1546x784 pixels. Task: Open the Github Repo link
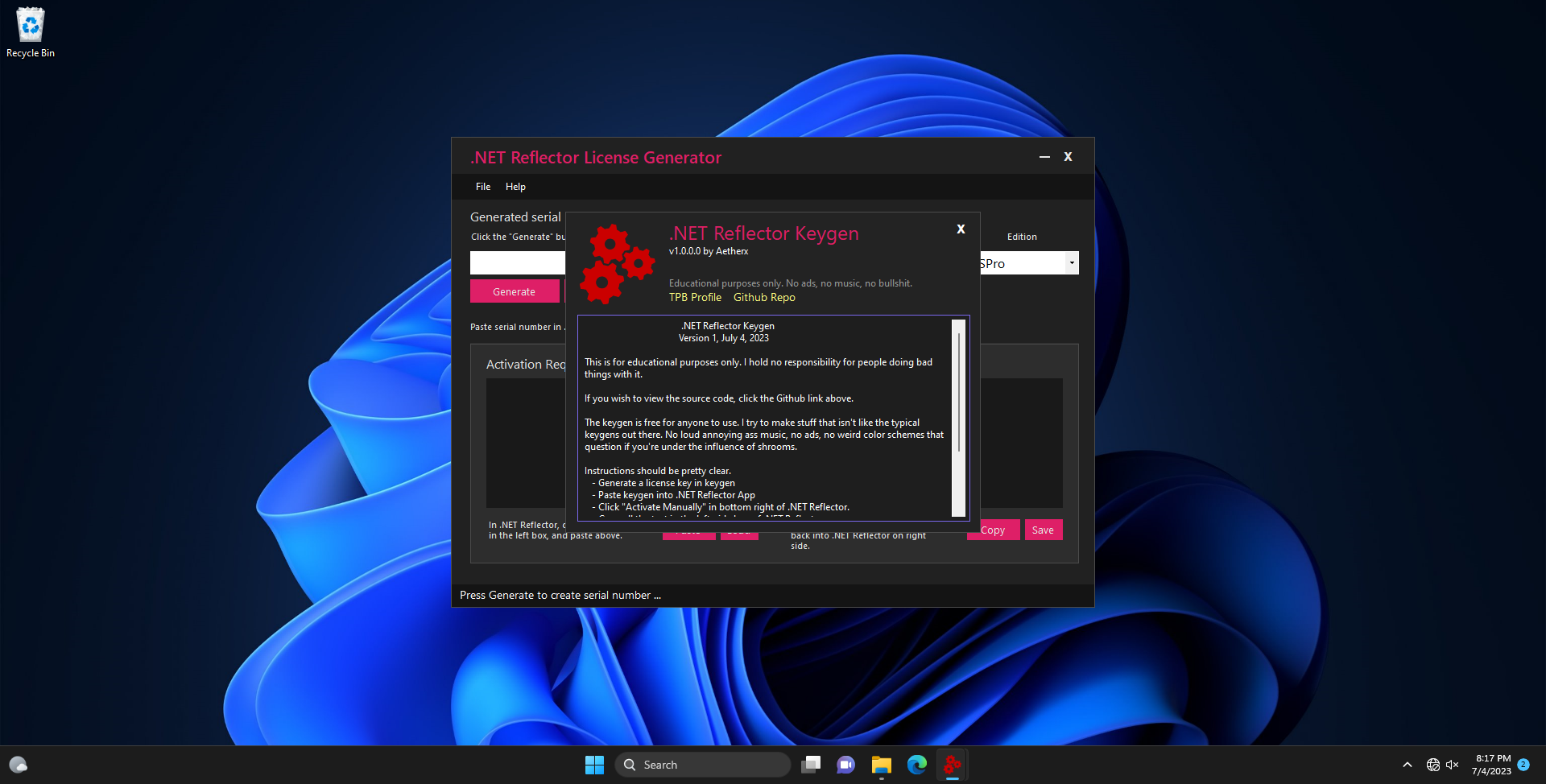tap(764, 298)
